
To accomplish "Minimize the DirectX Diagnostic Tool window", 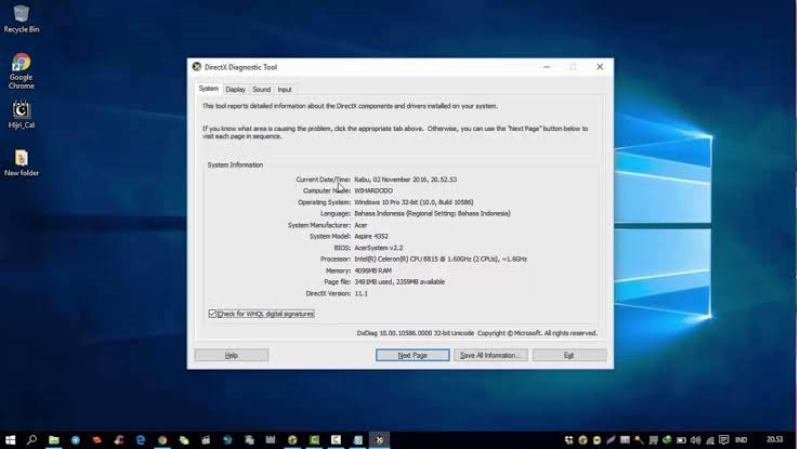I will tap(546, 67).
